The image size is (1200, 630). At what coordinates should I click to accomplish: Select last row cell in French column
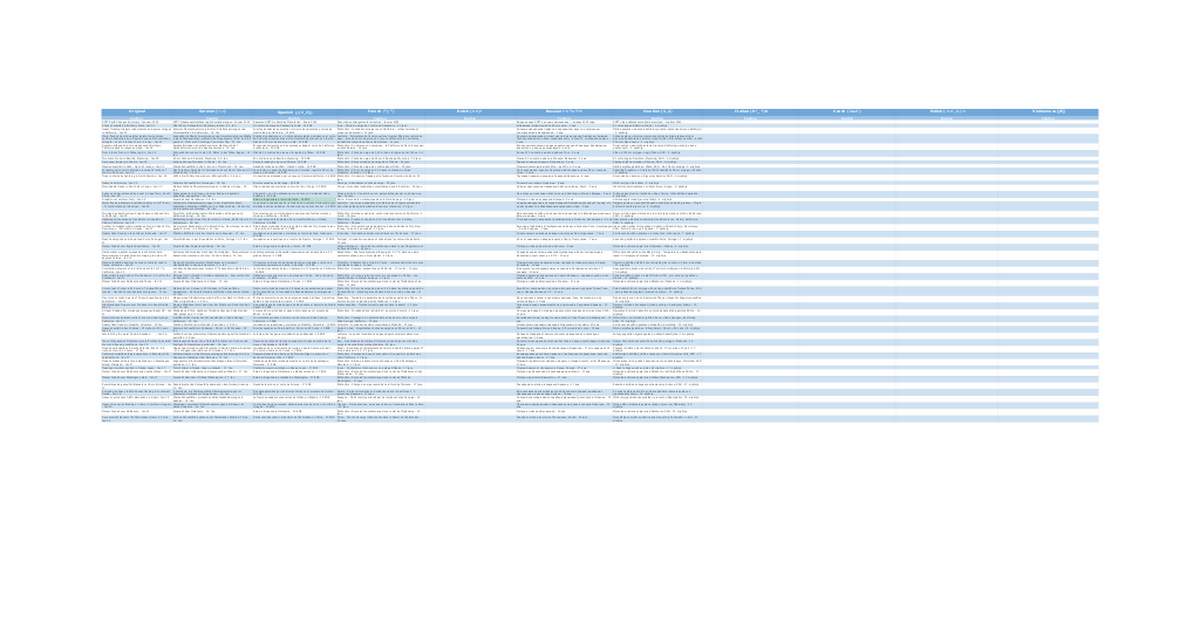[381, 419]
